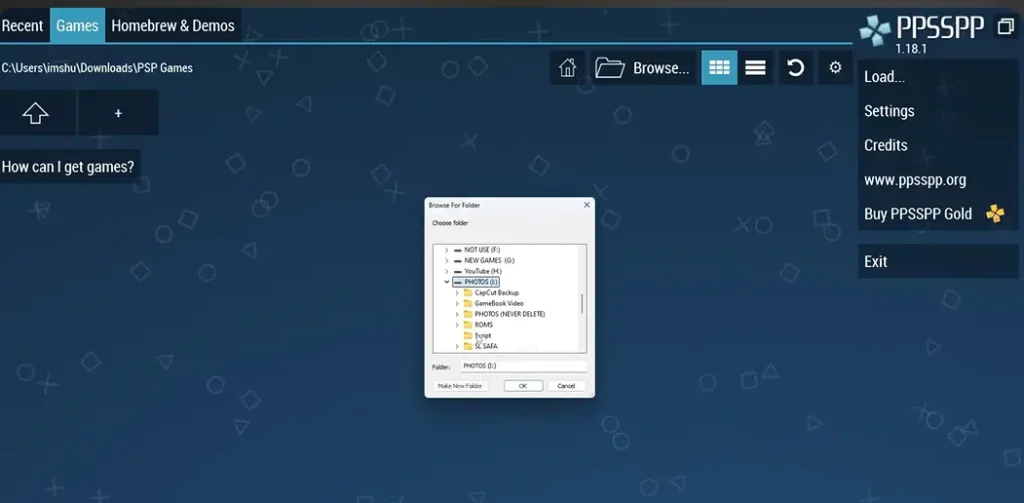This screenshot has width=1024, height=503.
Task: Click the current path C:\Users\imshu\Downloads\PSP Games
Action: pyautogui.click(x=97, y=68)
